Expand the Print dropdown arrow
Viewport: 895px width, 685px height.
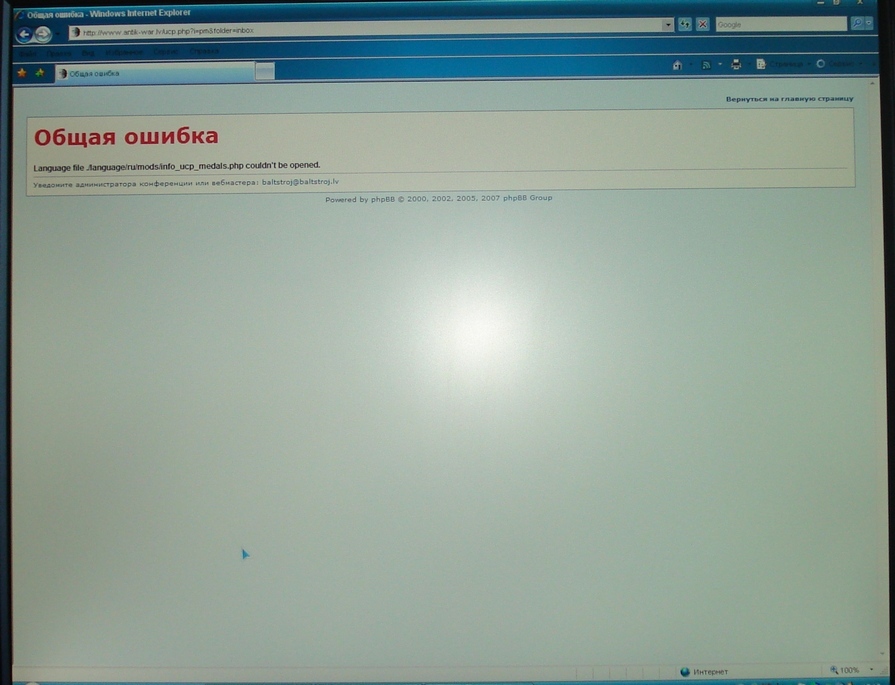tap(749, 65)
